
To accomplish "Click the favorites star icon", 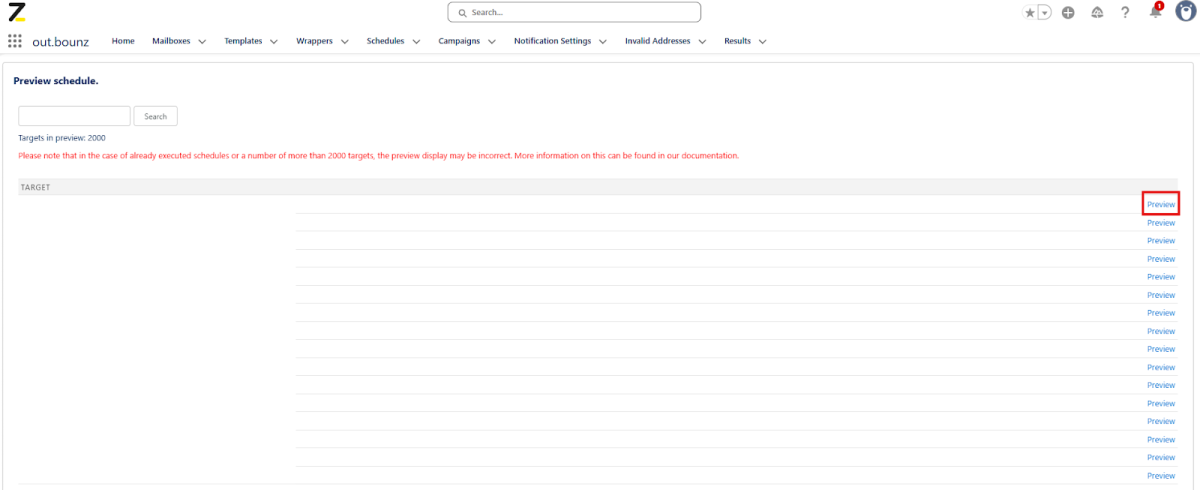I will click(x=1030, y=12).
